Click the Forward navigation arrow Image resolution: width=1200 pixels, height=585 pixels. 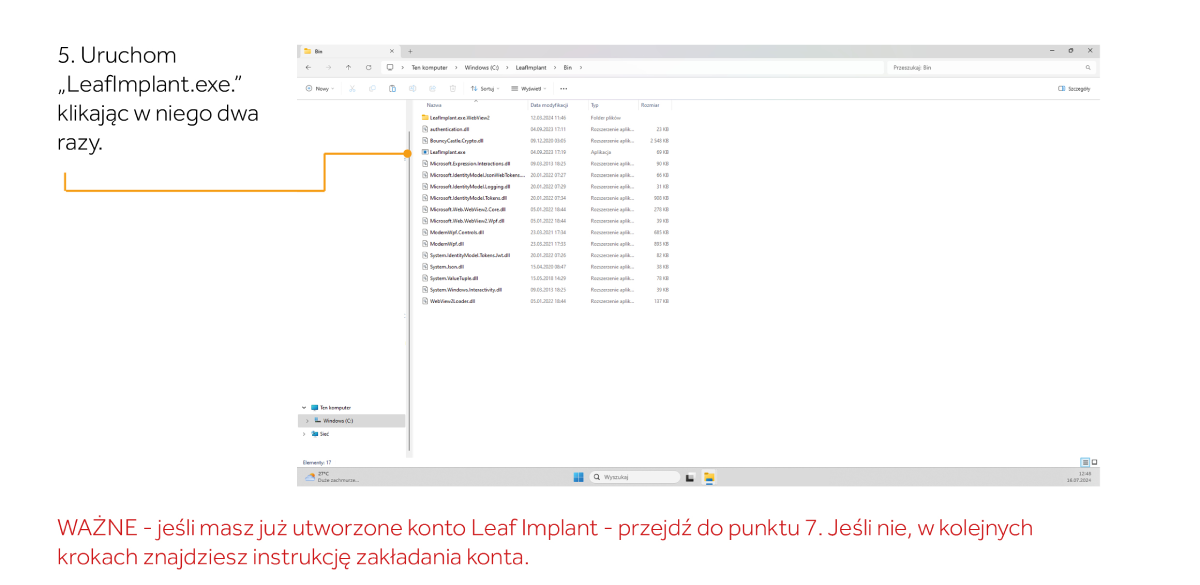tap(328, 68)
